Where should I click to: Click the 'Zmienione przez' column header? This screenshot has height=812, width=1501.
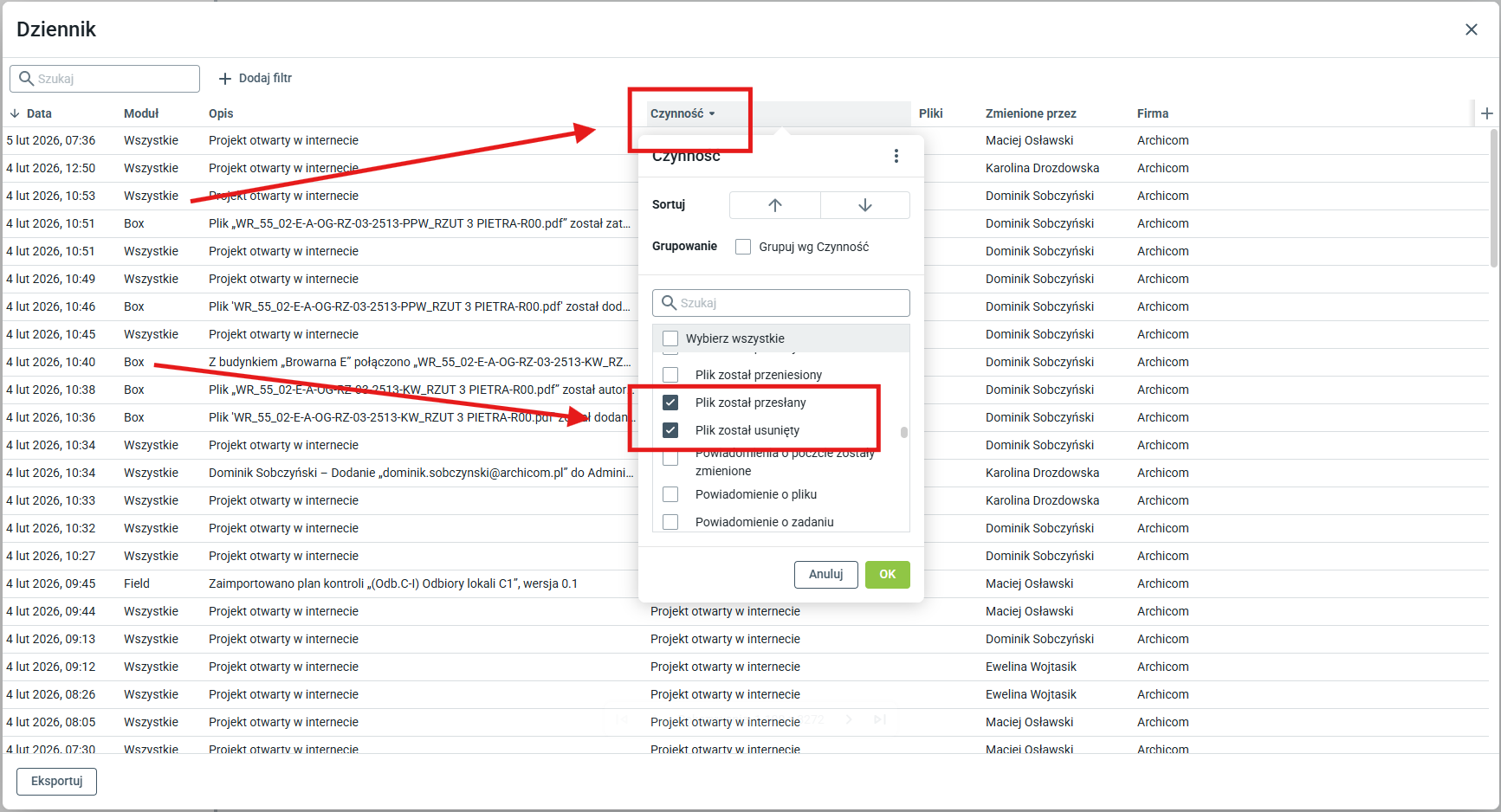[1030, 113]
